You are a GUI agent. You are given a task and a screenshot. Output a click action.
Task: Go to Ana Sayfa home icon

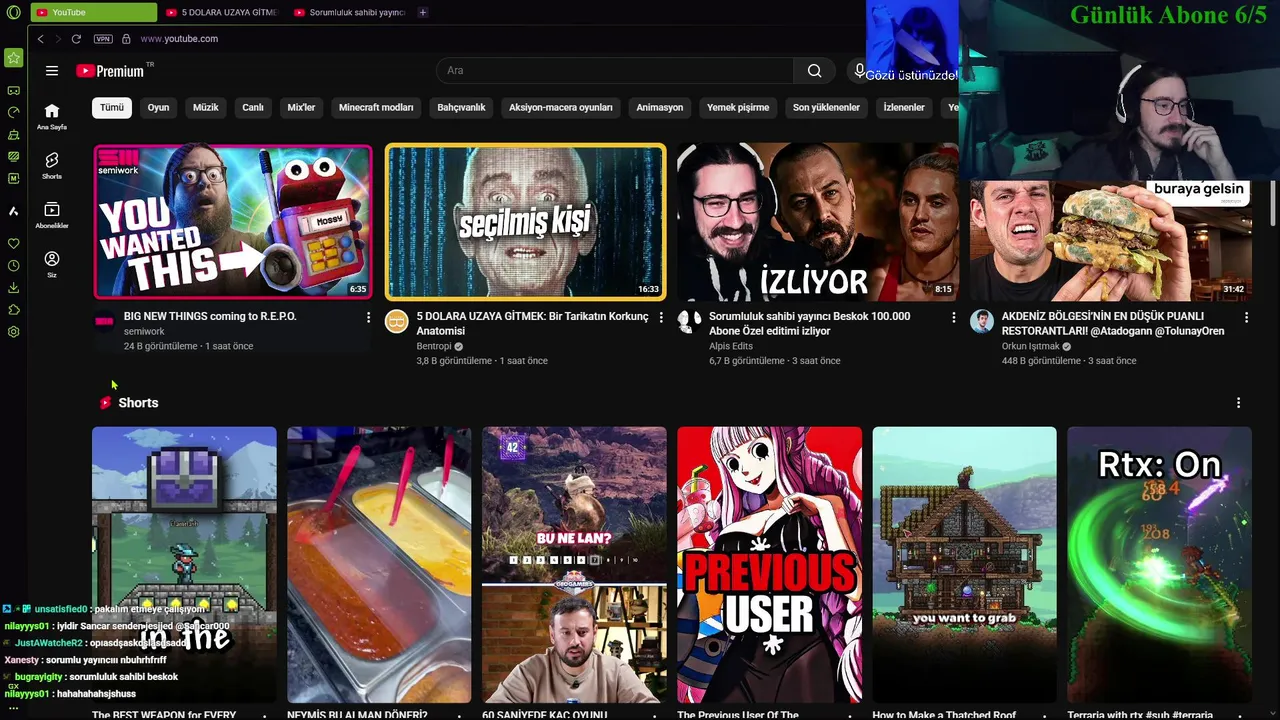[x=52, y=116]
